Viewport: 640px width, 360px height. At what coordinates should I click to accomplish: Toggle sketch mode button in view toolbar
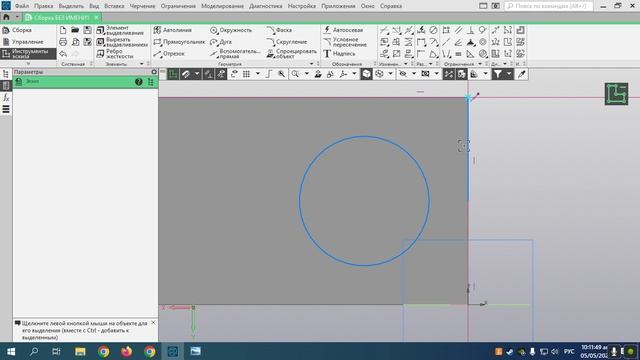coord(173,74)
